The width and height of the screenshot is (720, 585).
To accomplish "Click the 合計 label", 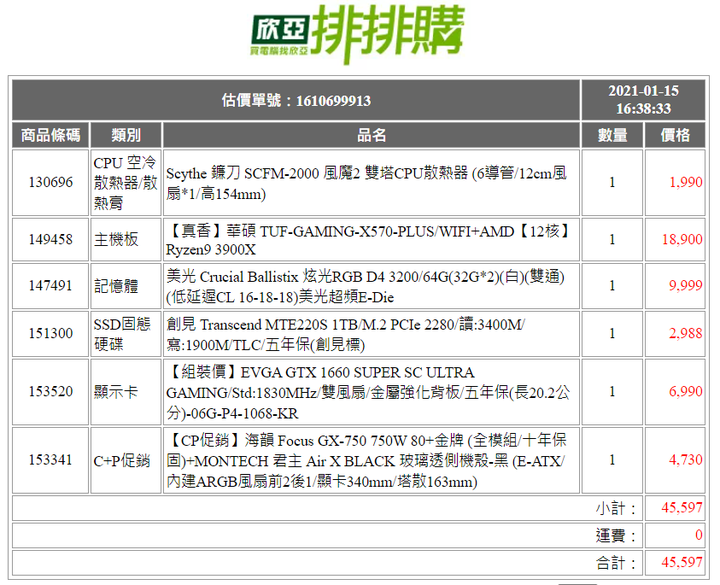I will coord(616,562).
